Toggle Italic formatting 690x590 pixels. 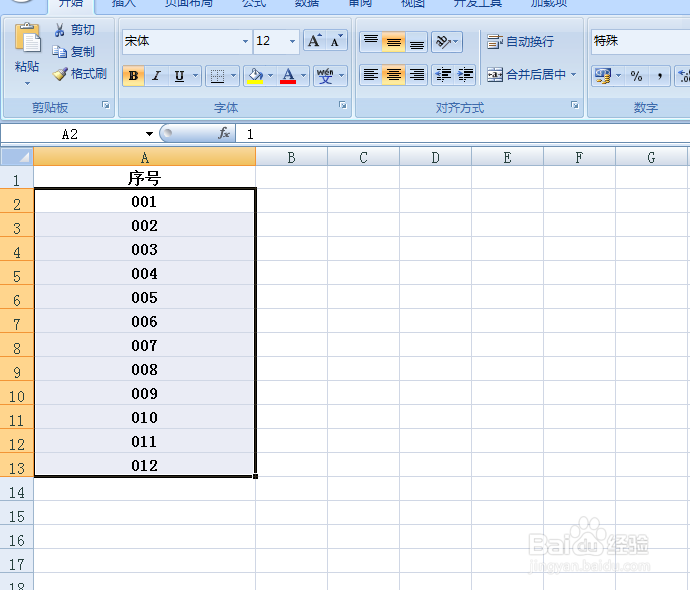click(156, 76)
